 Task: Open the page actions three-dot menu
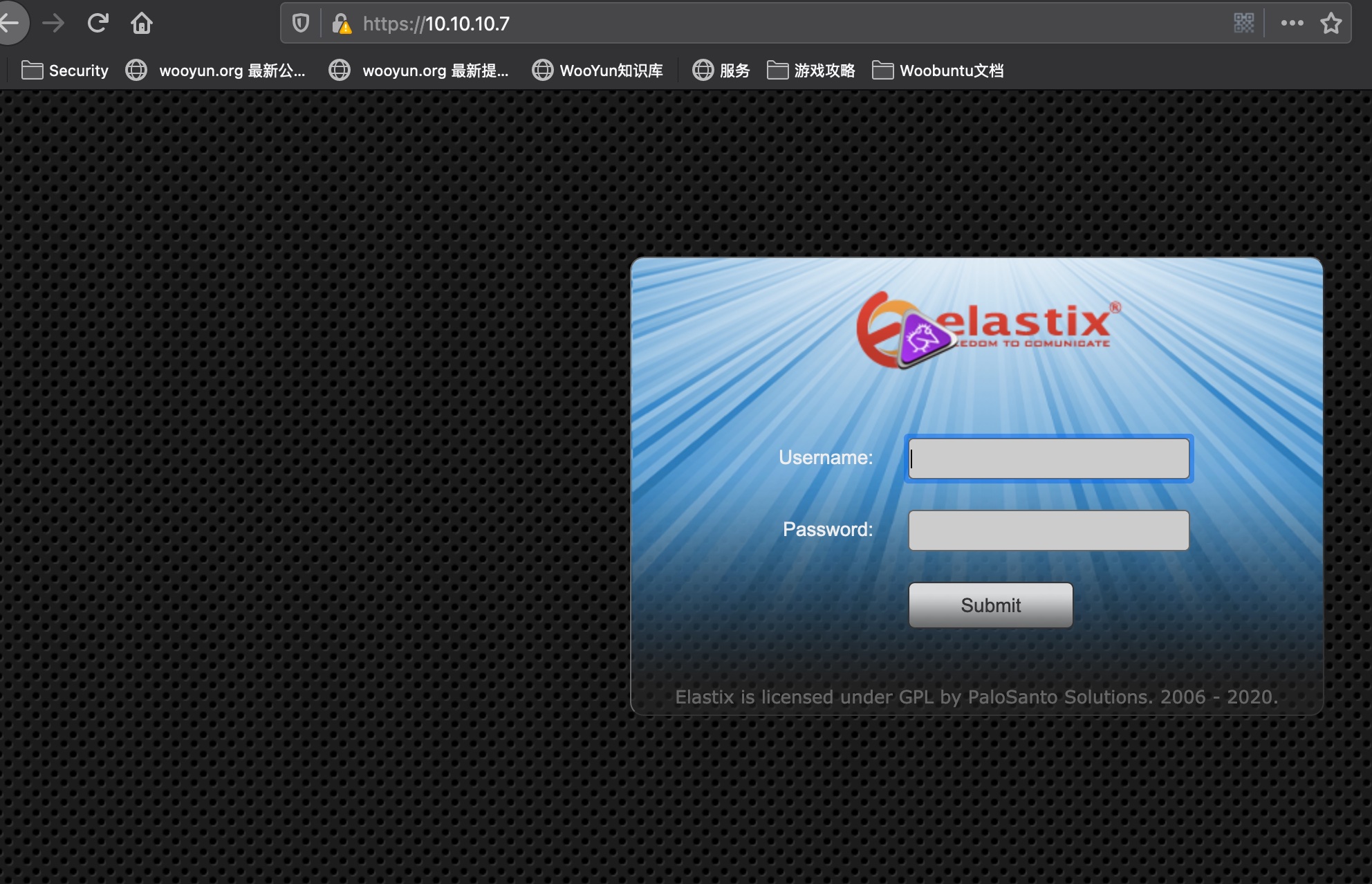click(x=1291, y=24)
